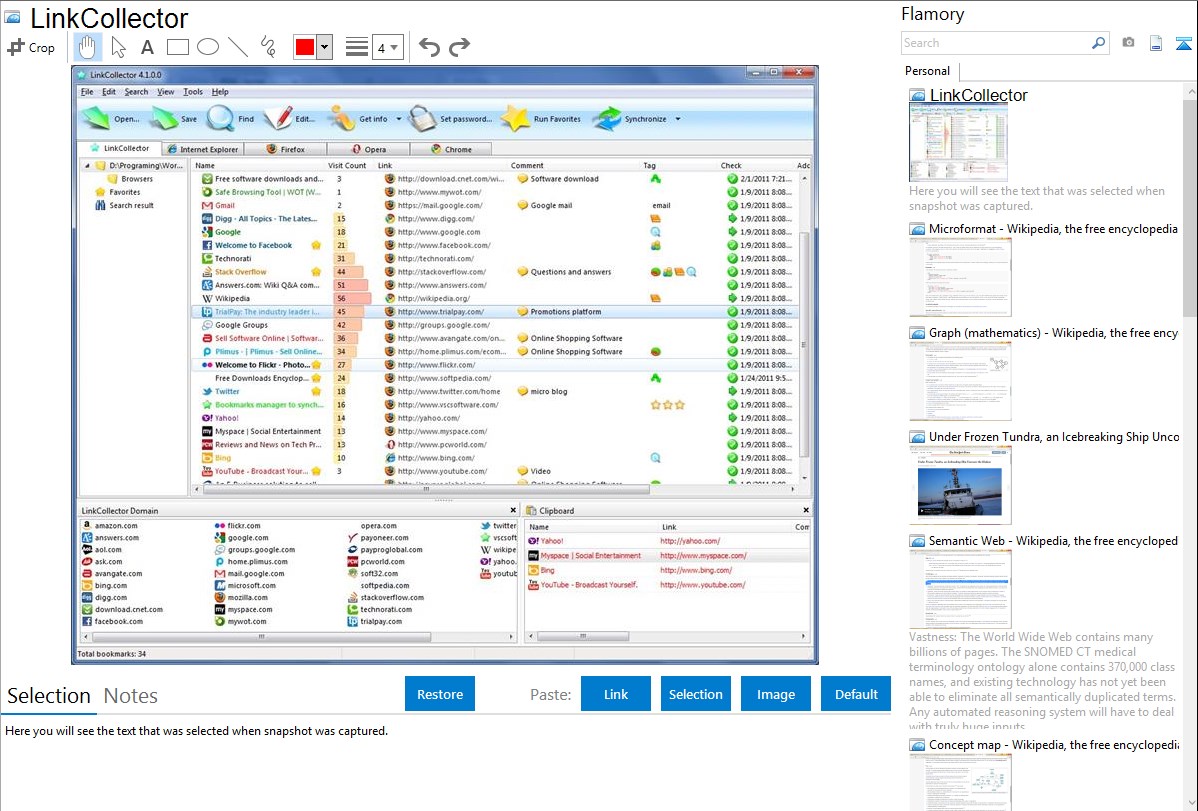Open the line width dropdown showing 4

[x=388, y=48]
